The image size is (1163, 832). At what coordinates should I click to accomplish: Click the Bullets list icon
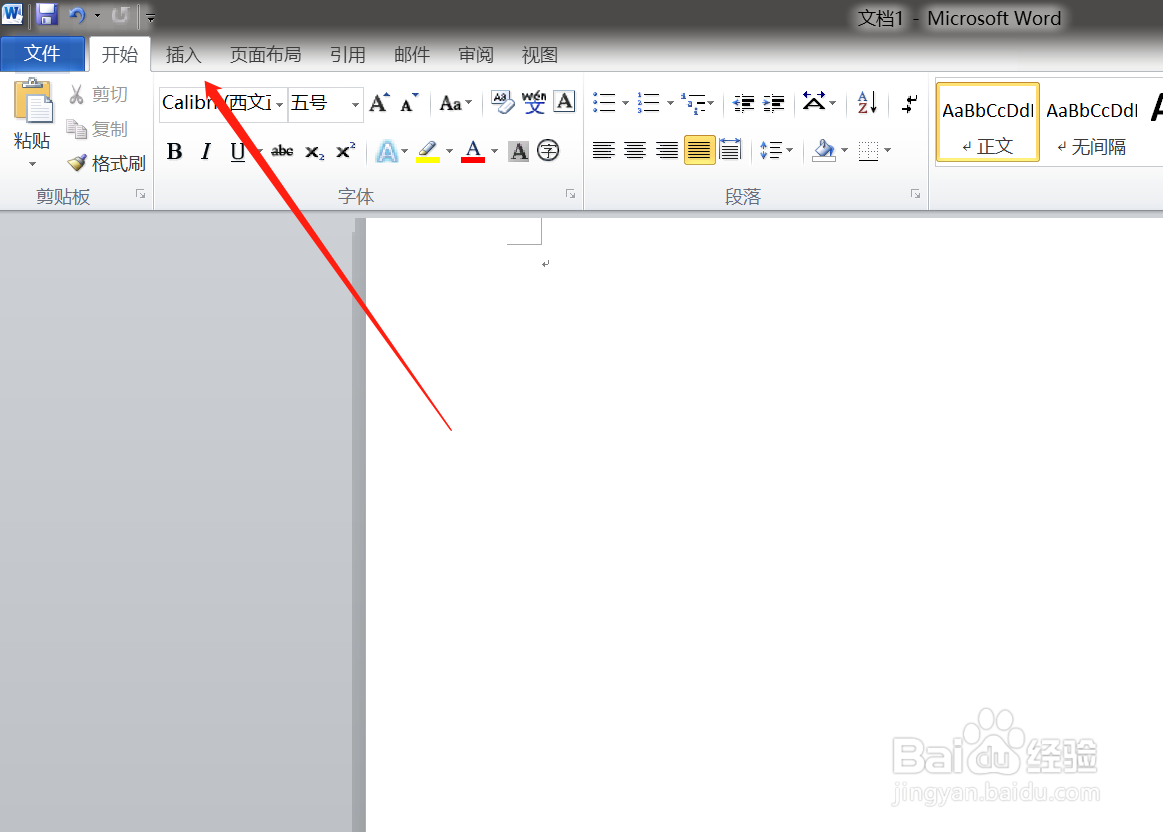pyautogui.click(x=604, y=102)
